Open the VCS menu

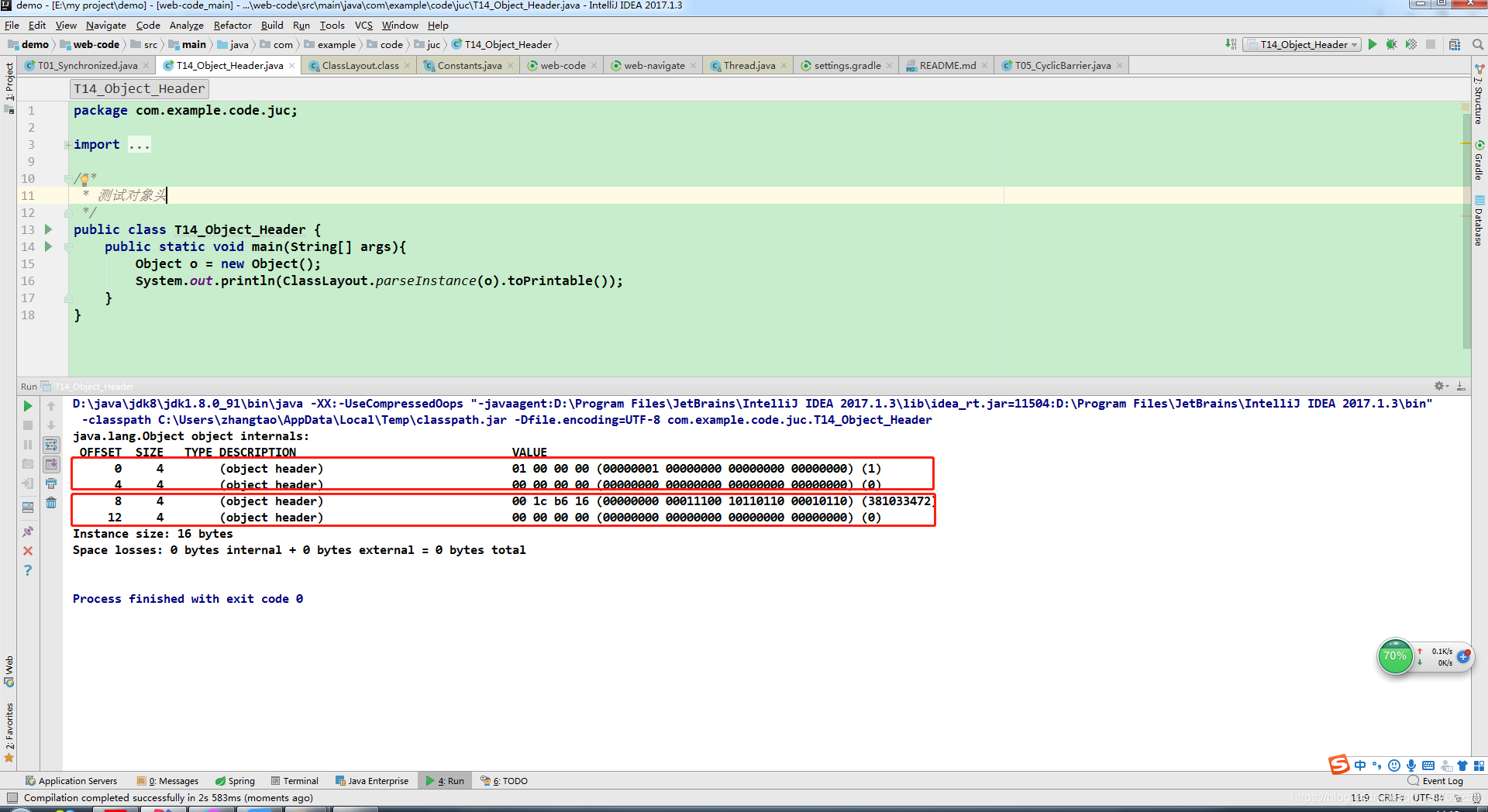[x=363, y=26]
